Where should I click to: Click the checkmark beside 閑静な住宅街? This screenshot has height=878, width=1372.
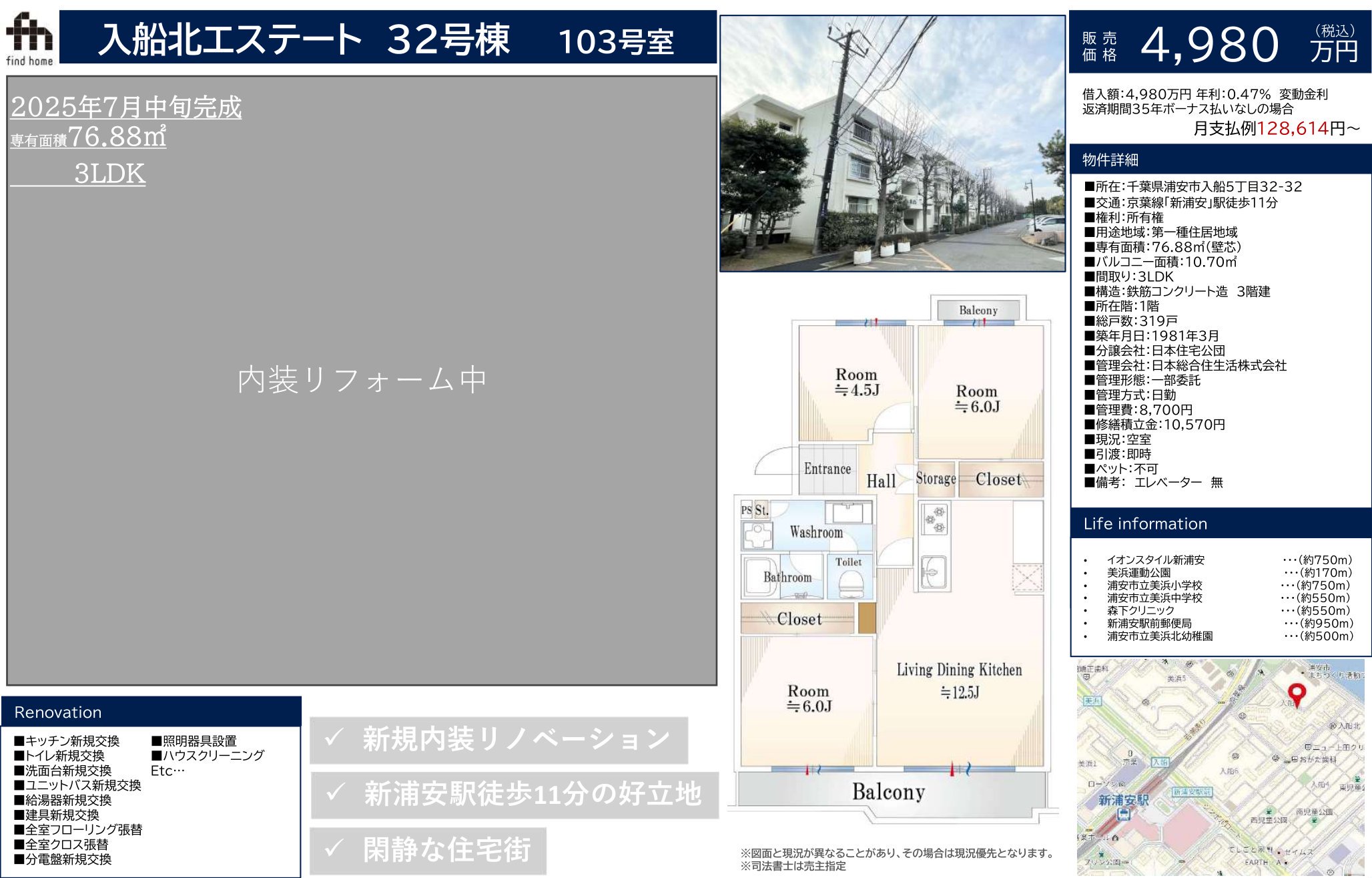(334, 849)
